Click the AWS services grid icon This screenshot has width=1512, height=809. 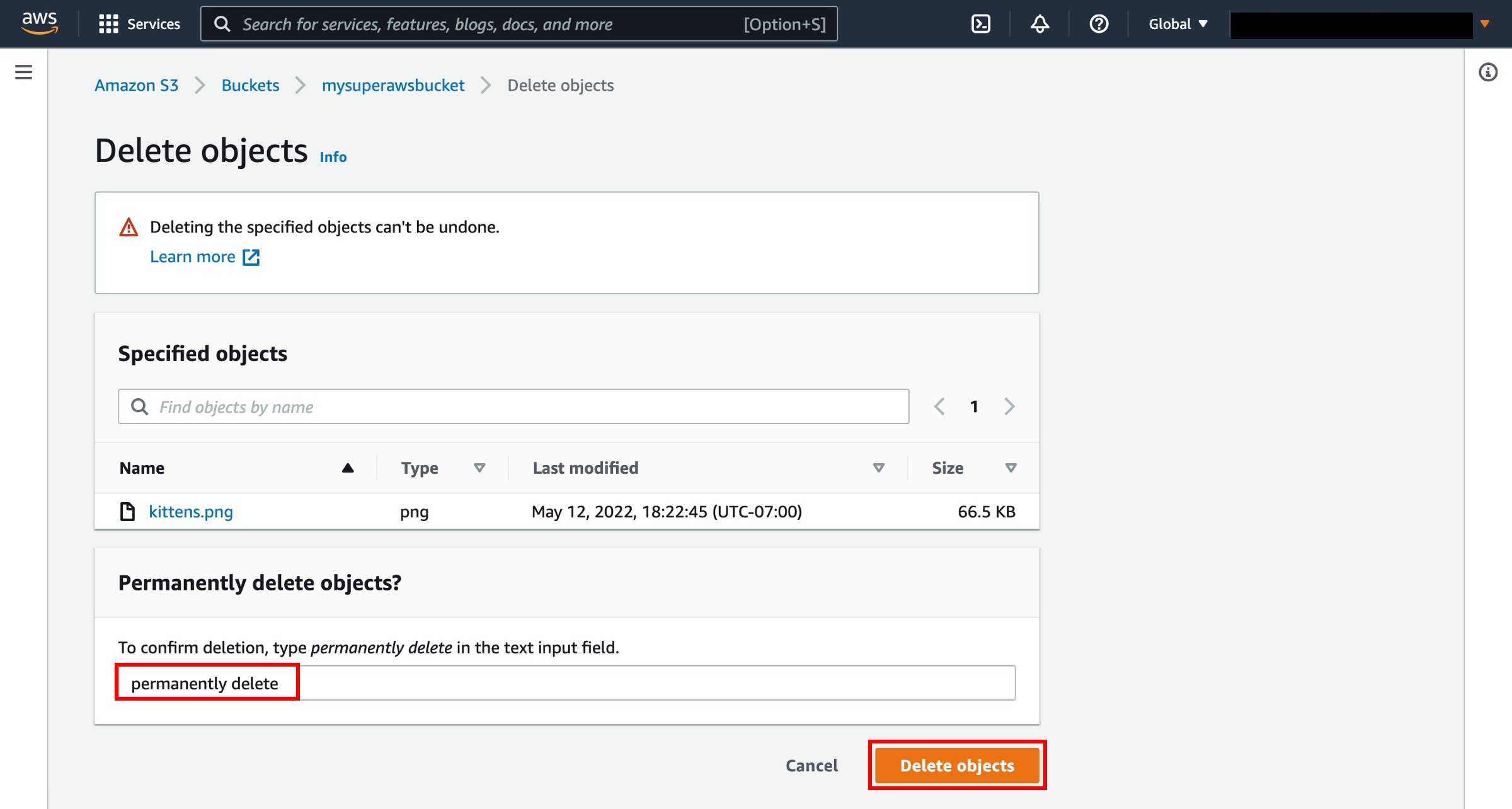107,23
